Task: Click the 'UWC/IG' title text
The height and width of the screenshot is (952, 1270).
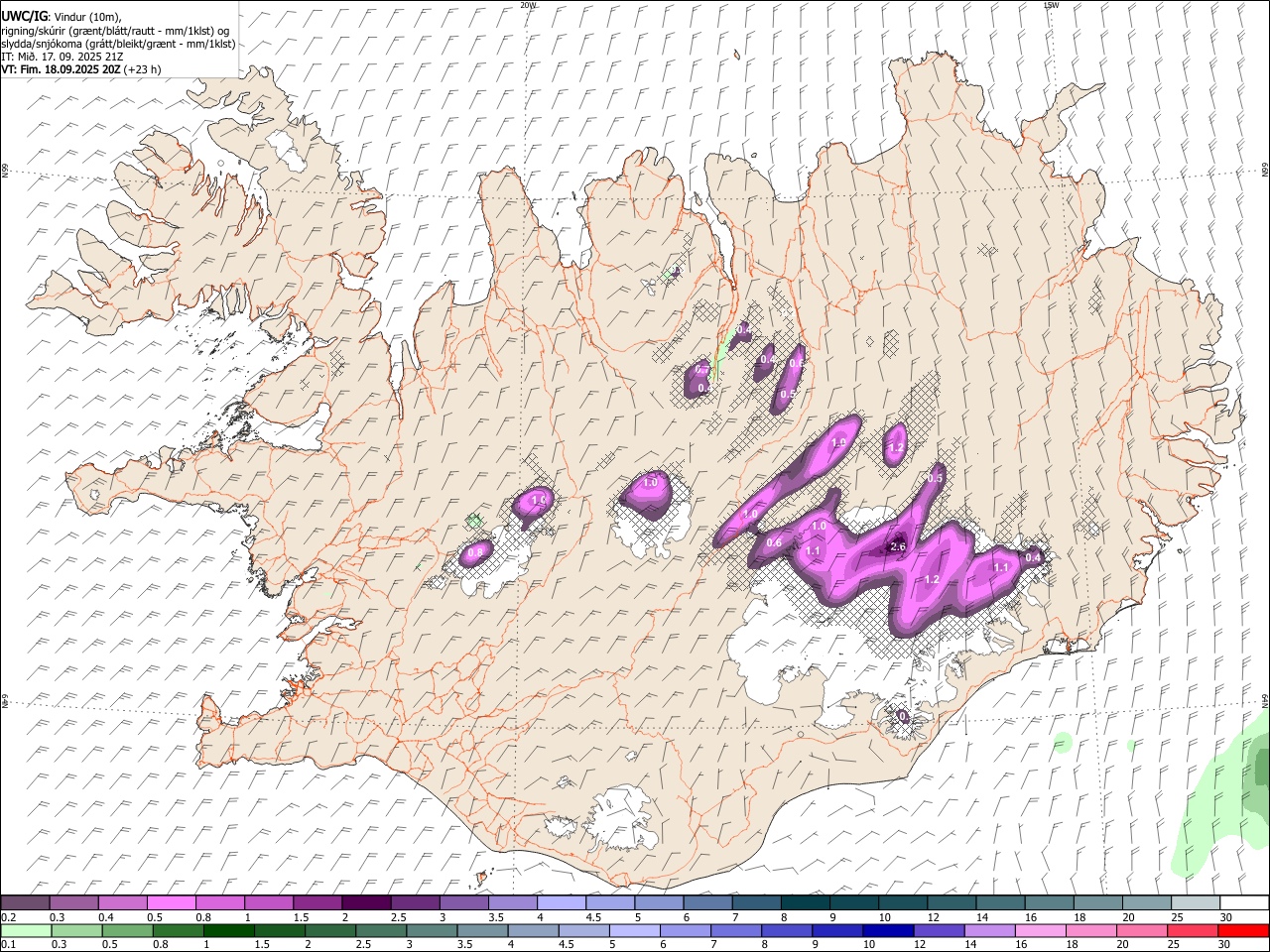Action: click(24, 16)
